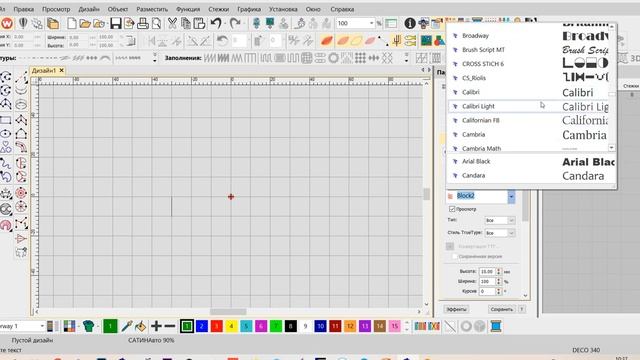Expand the fill stitches toolbar overflow arrows
The width and height of the screenshot is (640, 360).
(x=406, y=58)
